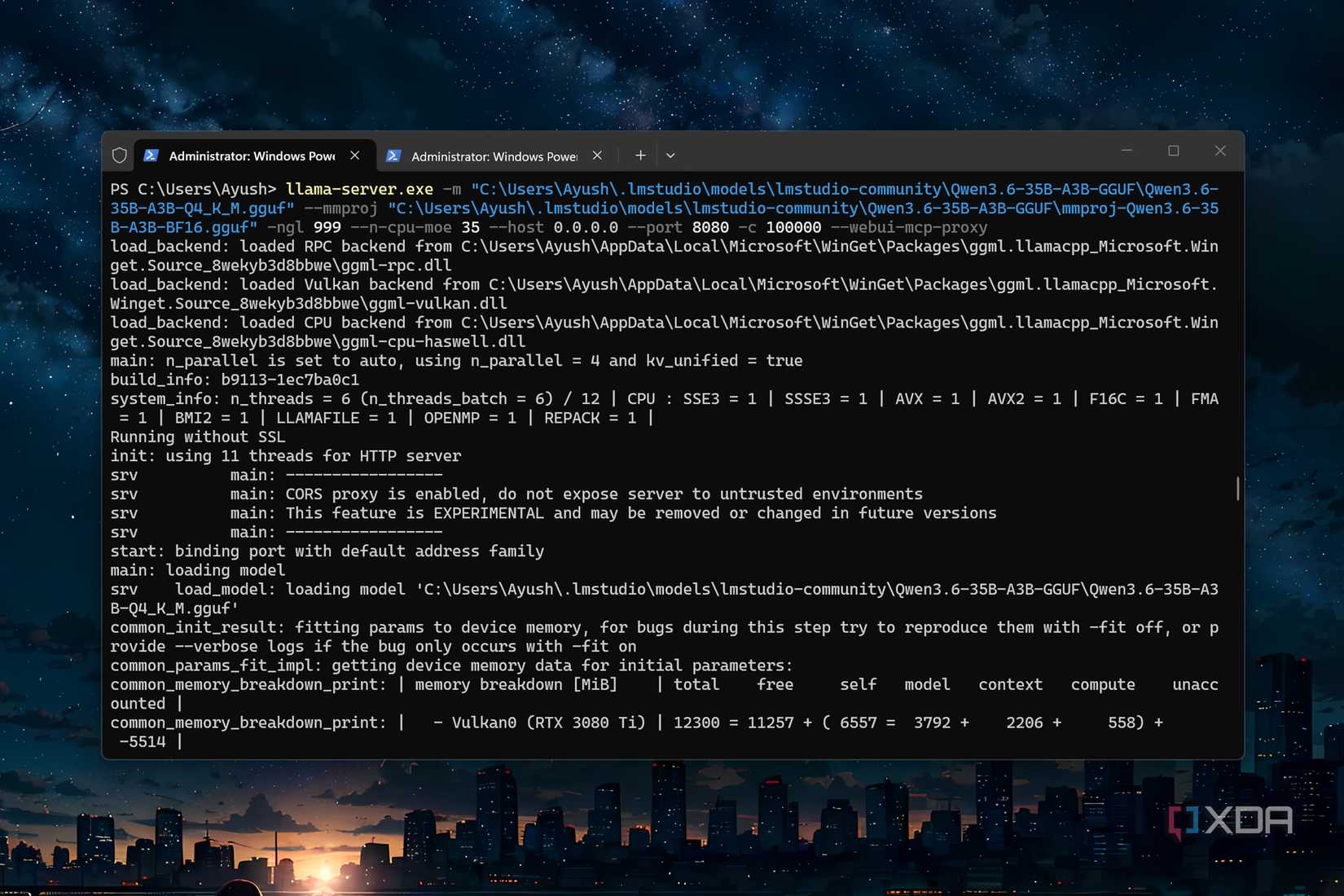Click the "--webui-mcp-proxy" flag
The width and height of the screenshot is (1344, 896).
(x=909, y=227)
